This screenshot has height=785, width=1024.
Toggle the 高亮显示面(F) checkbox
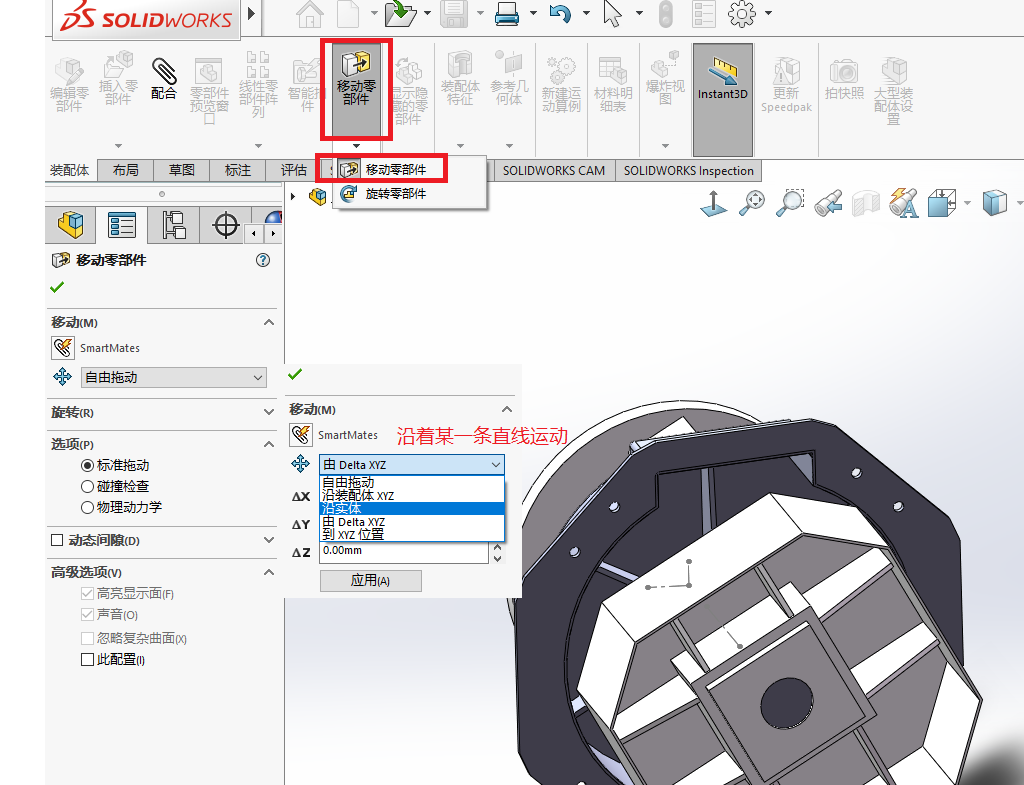[87, 593]
